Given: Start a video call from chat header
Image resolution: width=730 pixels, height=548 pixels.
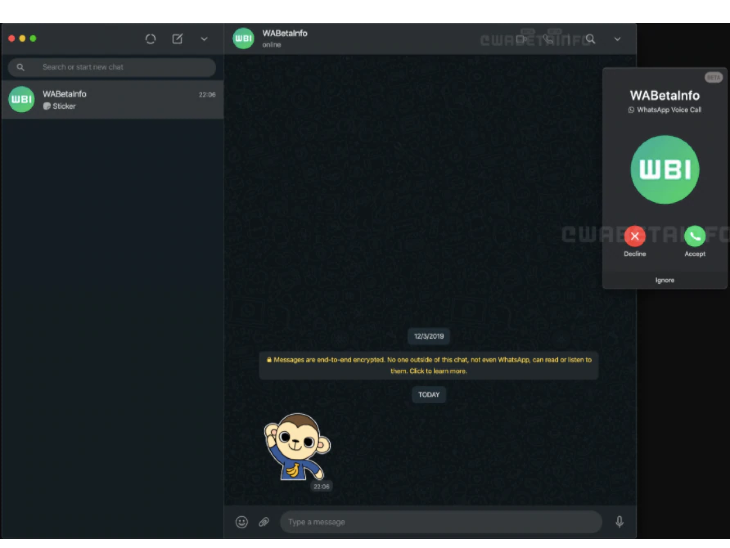Looking at the screenshot, I should [521, 39].
